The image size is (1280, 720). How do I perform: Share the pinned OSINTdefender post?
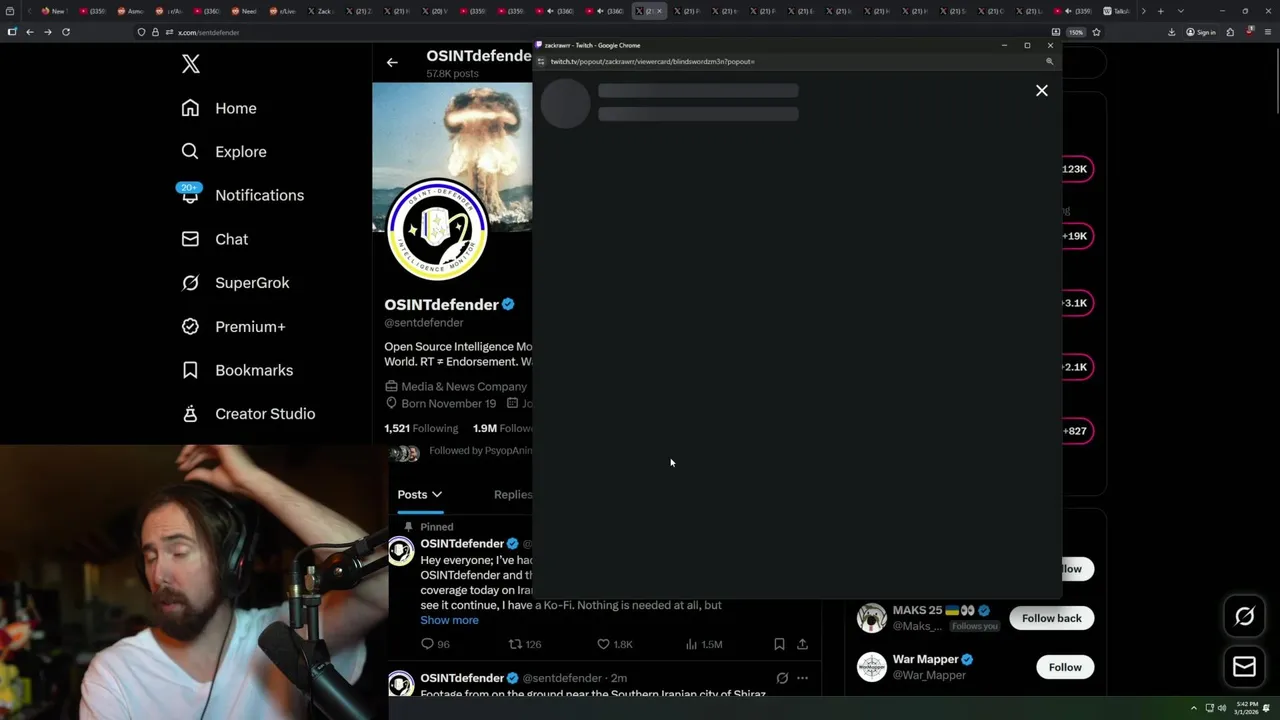[802, 644]
